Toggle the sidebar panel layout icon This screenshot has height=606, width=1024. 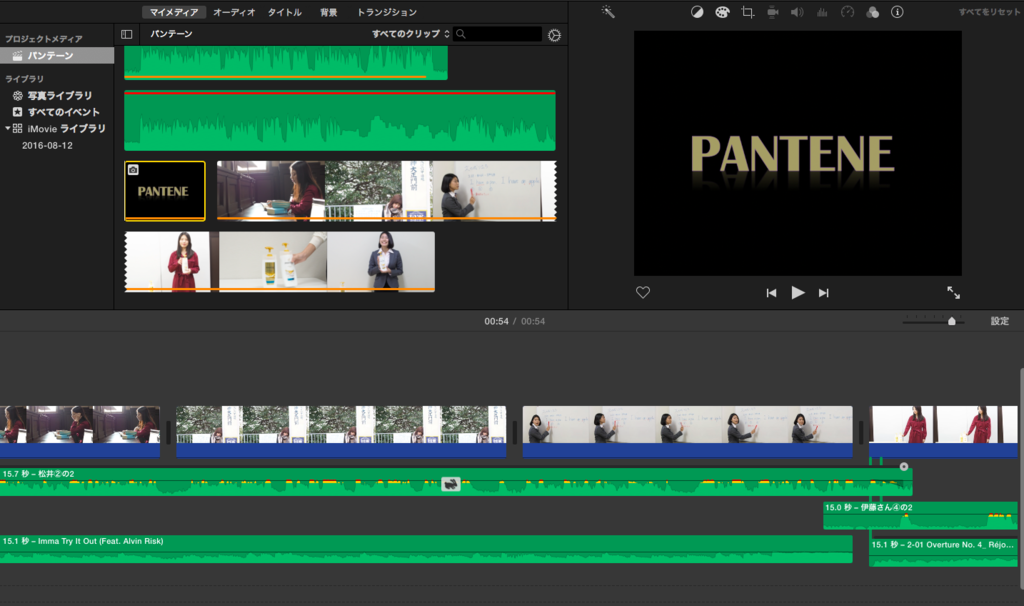click(127, 34)
